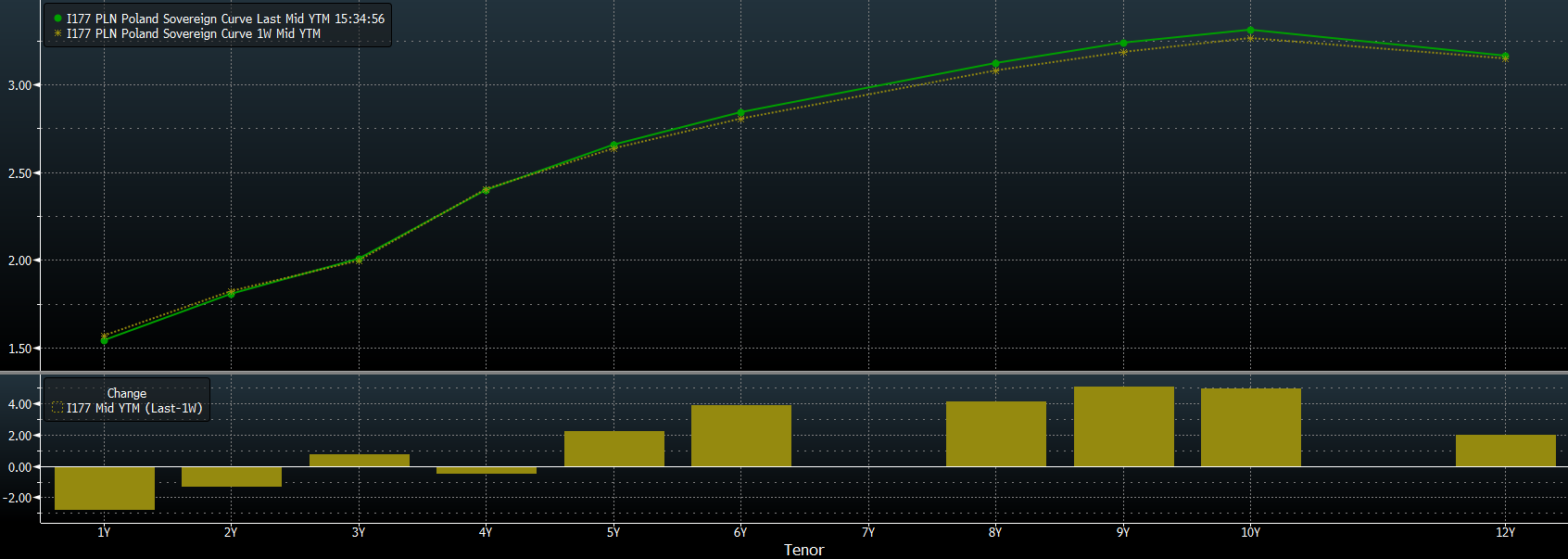Grab the divider between yield and change panes
The image size is (1568, 559).
[x=784, y=373]
